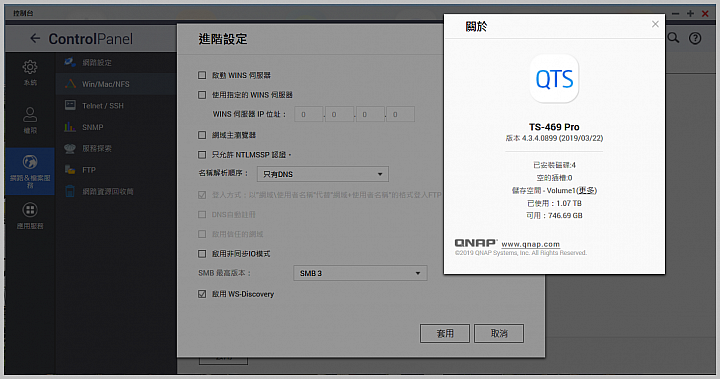Select FTP menu item
The height and width of the screenshot is (379, 720).
[116, 170]
